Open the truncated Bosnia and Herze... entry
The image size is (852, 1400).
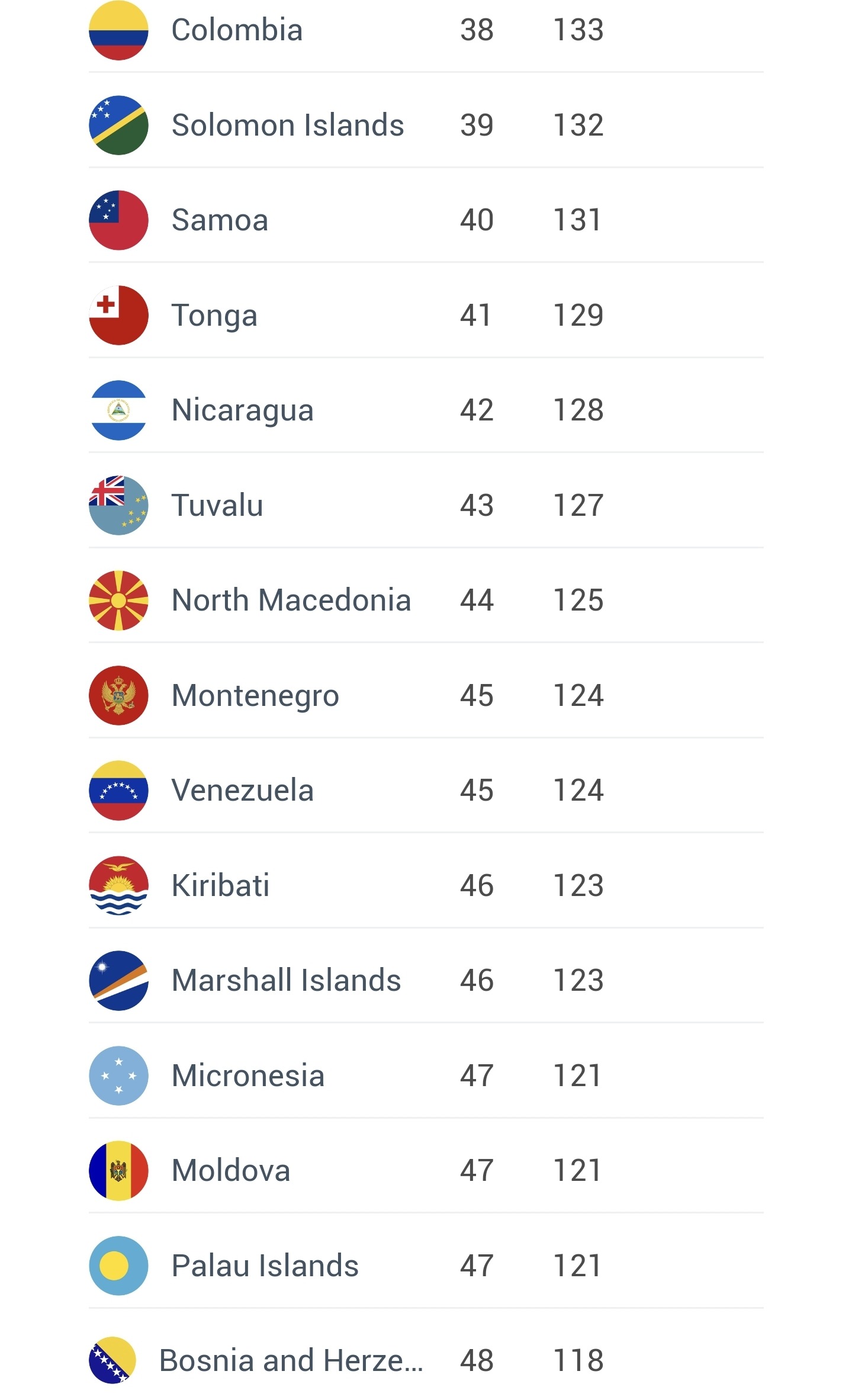click(x=291, y=1361)
